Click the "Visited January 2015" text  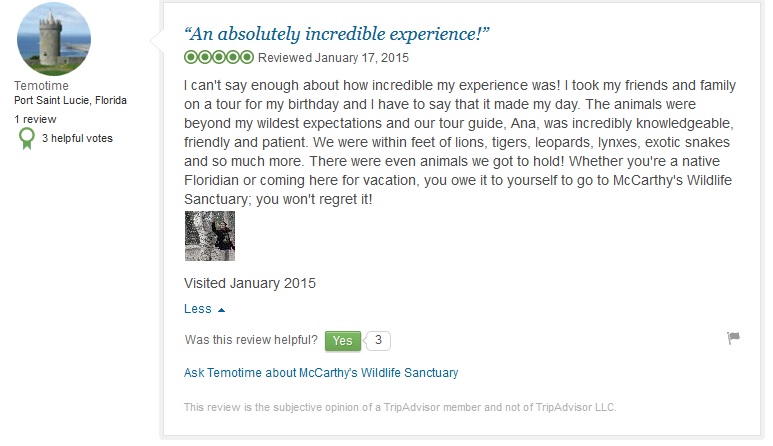click(x=250, y=283)
